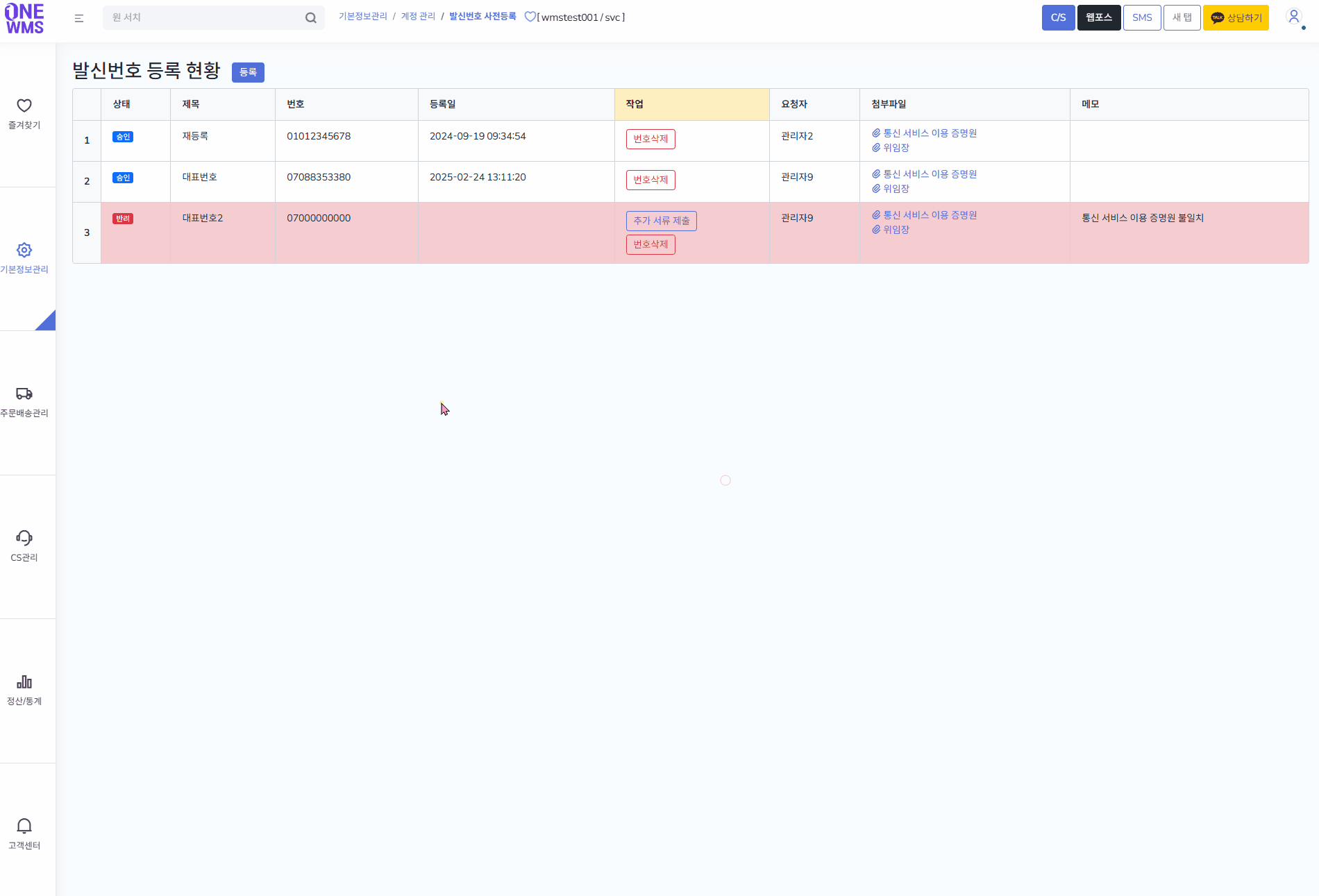1319x896 pixels.
Task: Go to 계정 관리 breadcrumb
Action: (418, 17)
